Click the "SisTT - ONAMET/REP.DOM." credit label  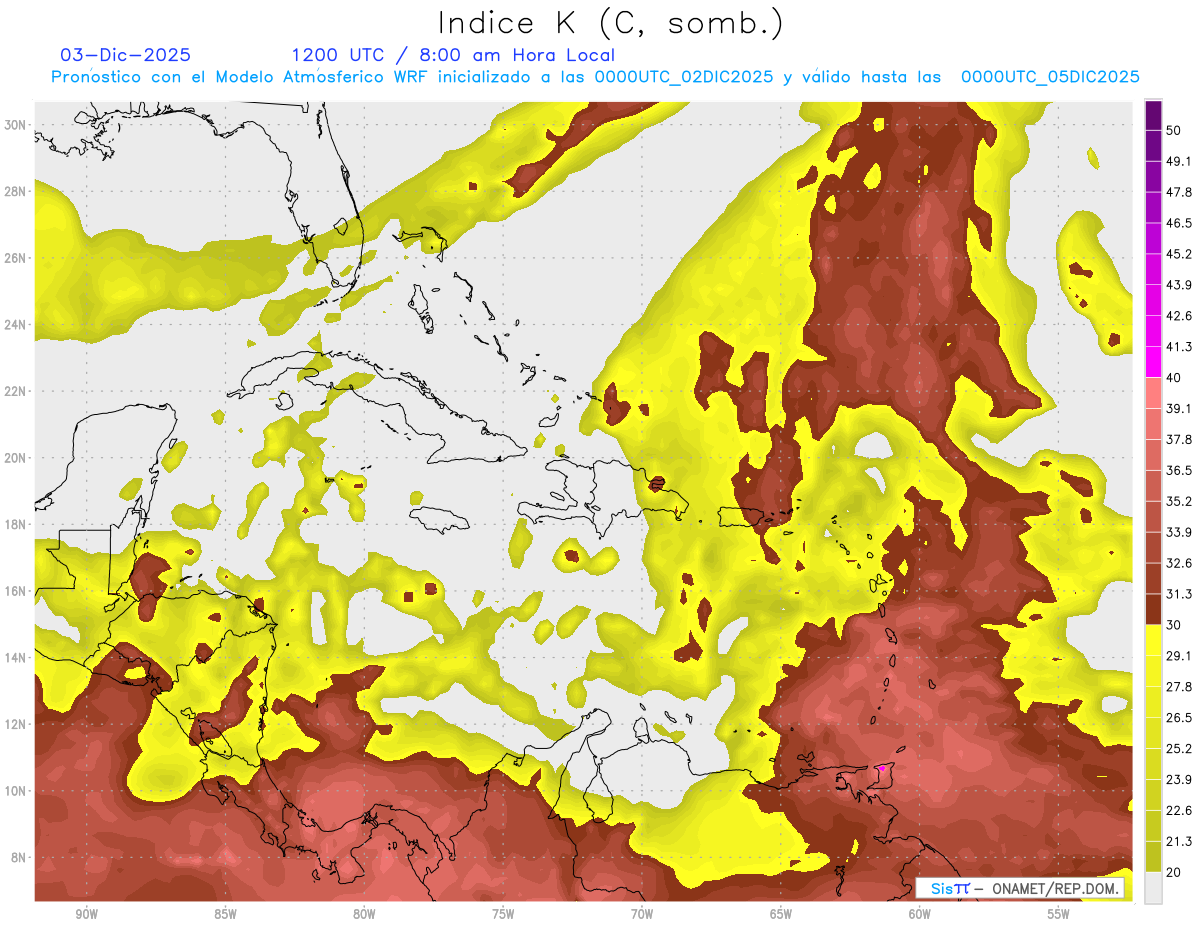(1019, 888)
